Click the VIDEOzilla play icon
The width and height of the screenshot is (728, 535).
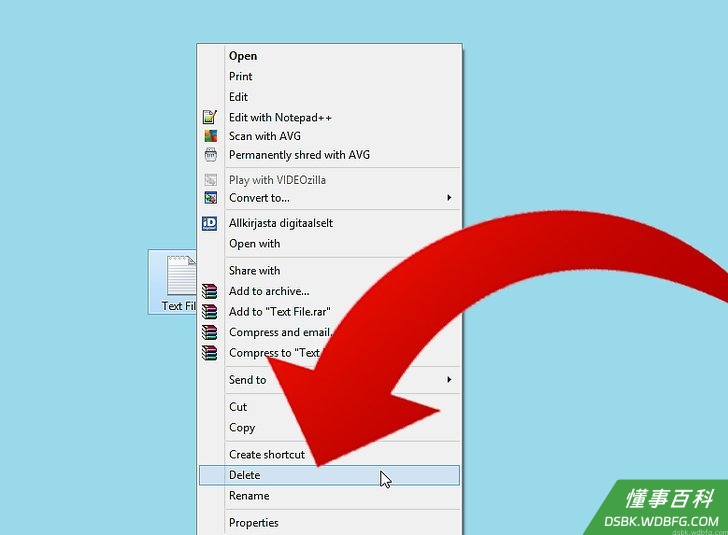pos(210,180)
